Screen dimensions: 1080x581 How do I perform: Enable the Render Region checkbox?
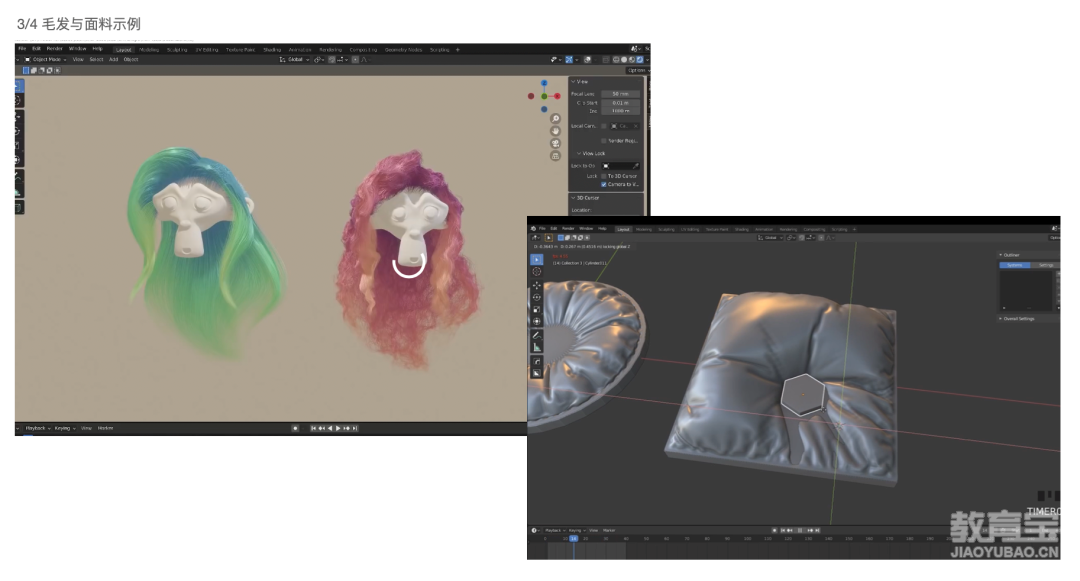tap(604, 140)
